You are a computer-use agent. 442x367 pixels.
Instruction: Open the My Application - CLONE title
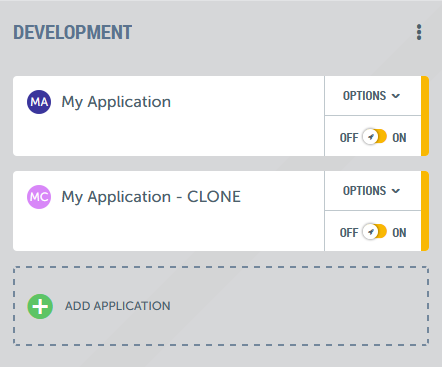151,197
